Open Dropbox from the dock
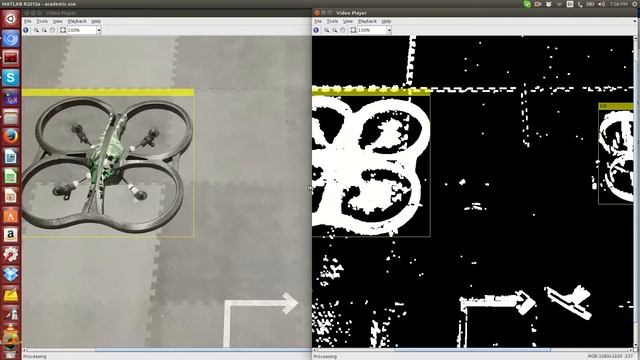Screen dimensions: 640x360 pos(11,274)
